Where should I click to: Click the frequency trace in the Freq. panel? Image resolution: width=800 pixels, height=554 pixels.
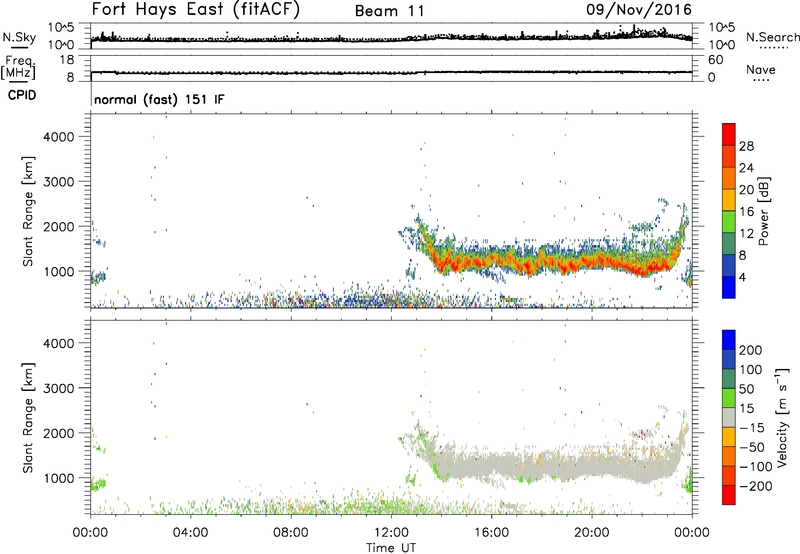click(391, 72)
